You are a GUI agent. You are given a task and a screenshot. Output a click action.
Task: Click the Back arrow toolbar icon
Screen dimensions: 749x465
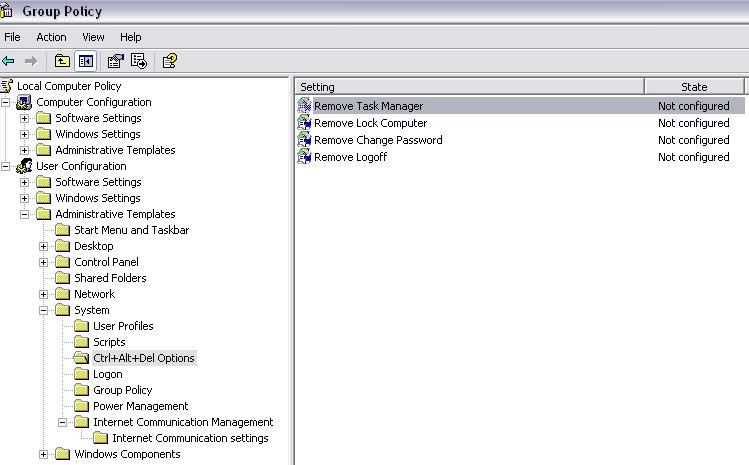click(x=8, y=61)
